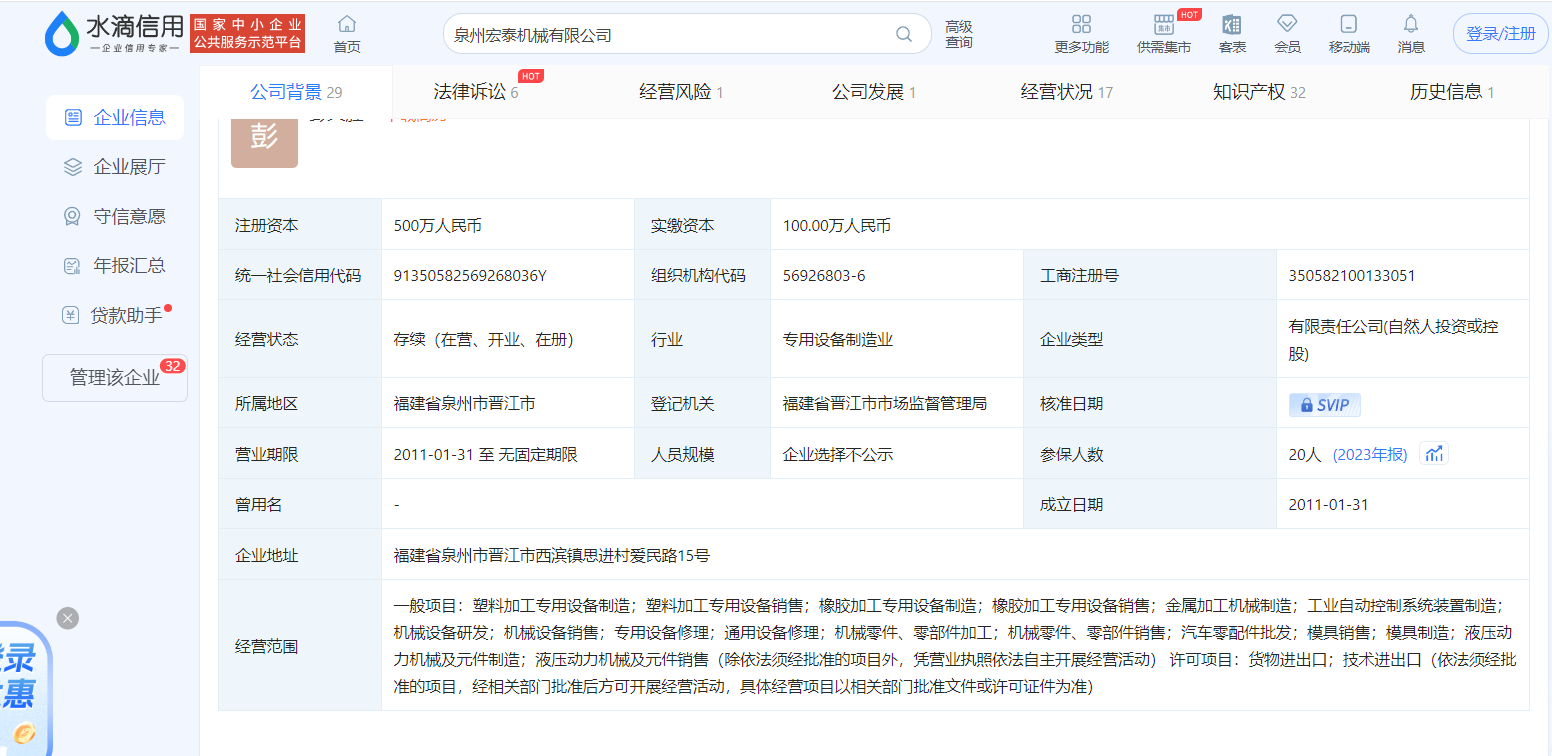Click the 经营范围 description text

pos(955,646)
